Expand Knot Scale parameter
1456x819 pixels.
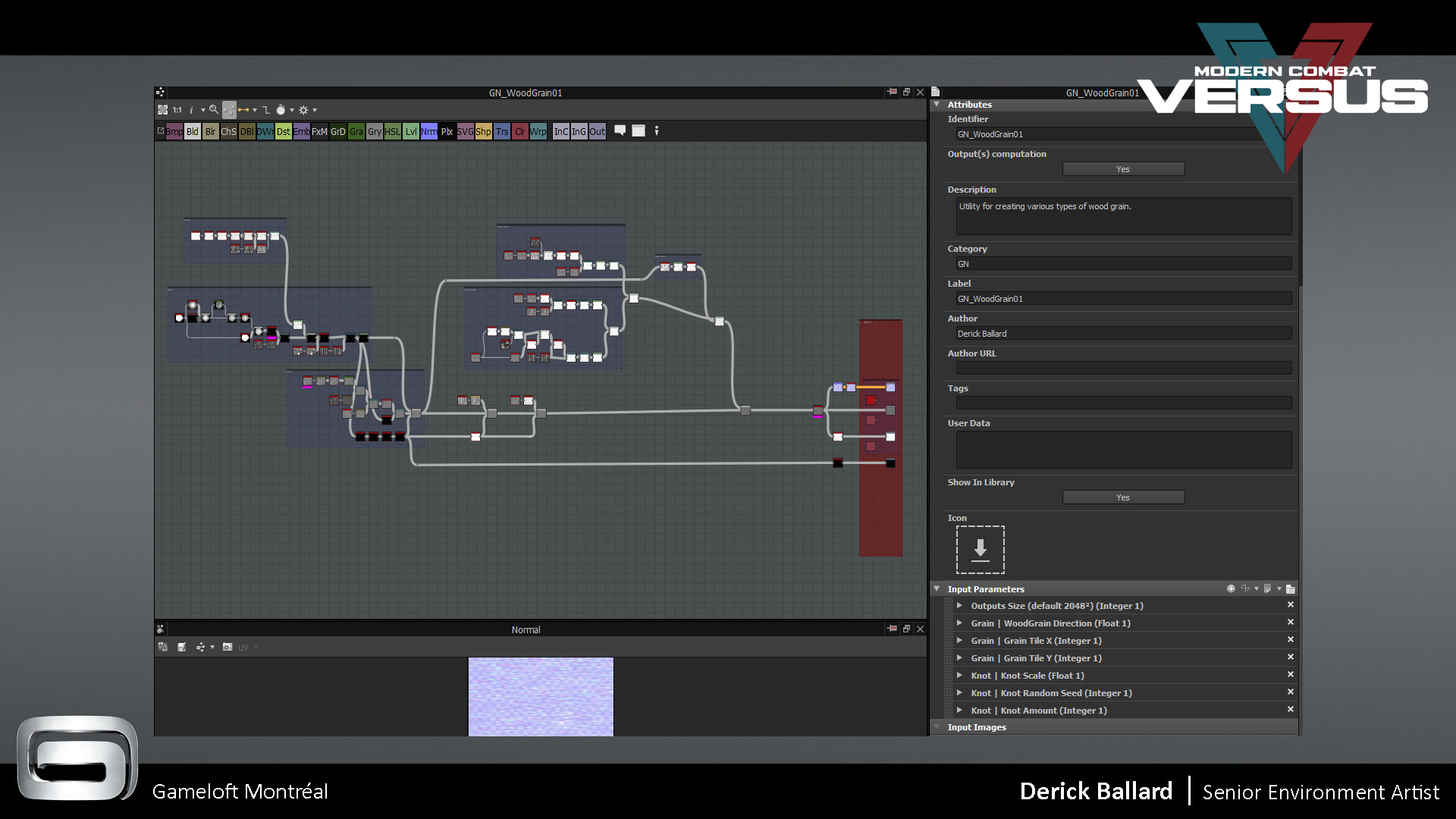(x=959, y=676)
